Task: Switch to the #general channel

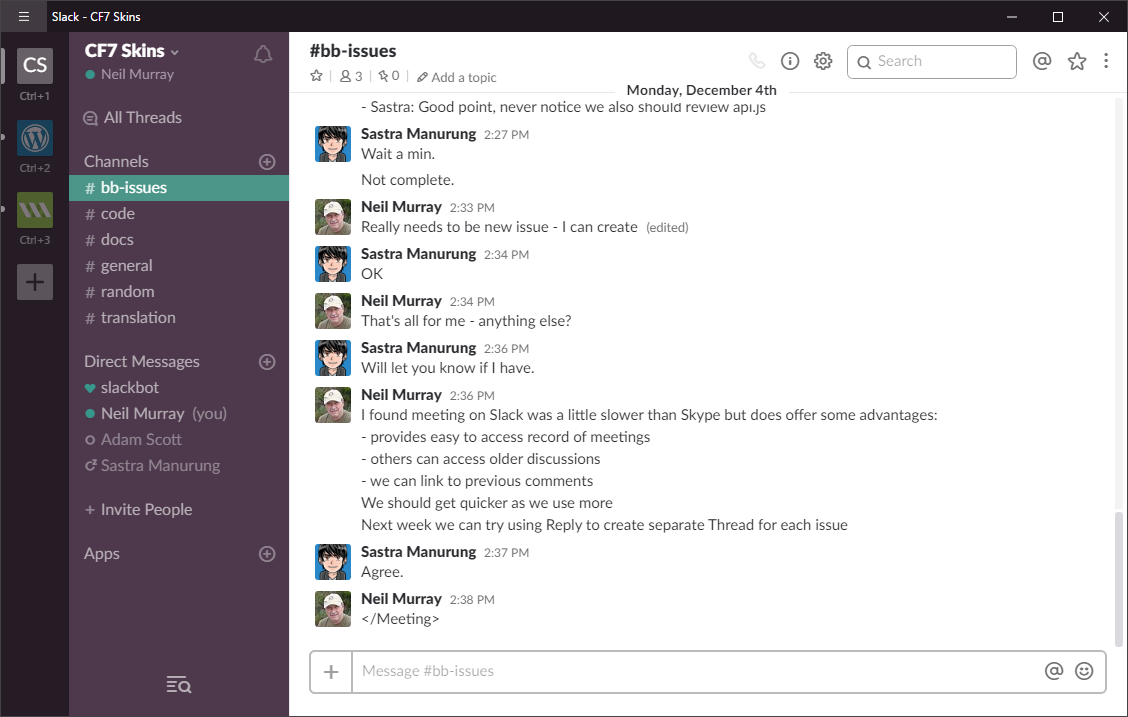Action: tap(126, 266)
